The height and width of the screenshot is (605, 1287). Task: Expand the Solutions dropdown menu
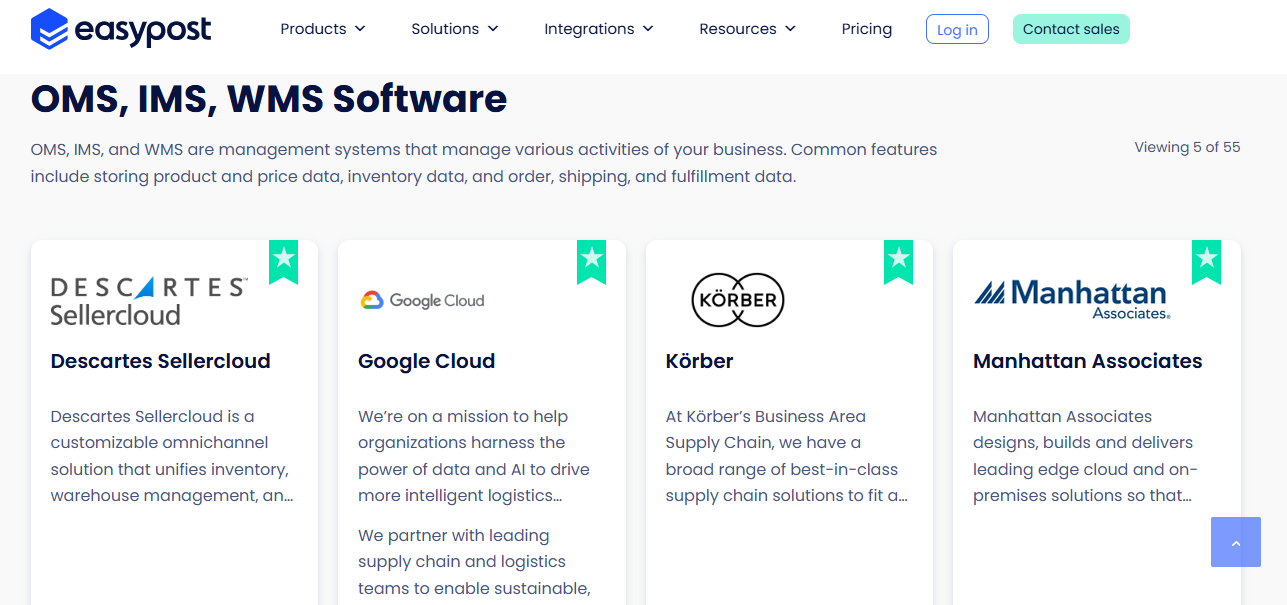[455, 29]
